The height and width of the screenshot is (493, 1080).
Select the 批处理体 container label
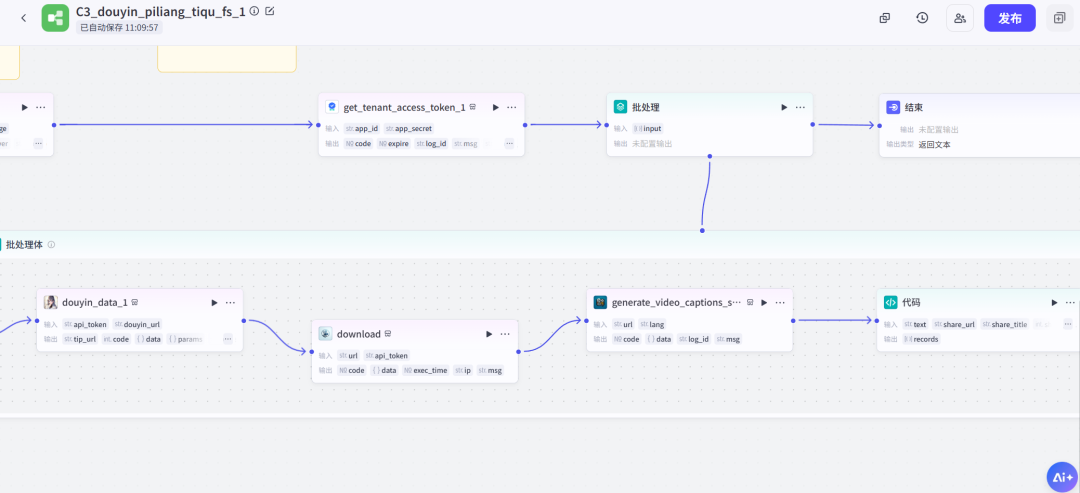(x=24, y=244)
